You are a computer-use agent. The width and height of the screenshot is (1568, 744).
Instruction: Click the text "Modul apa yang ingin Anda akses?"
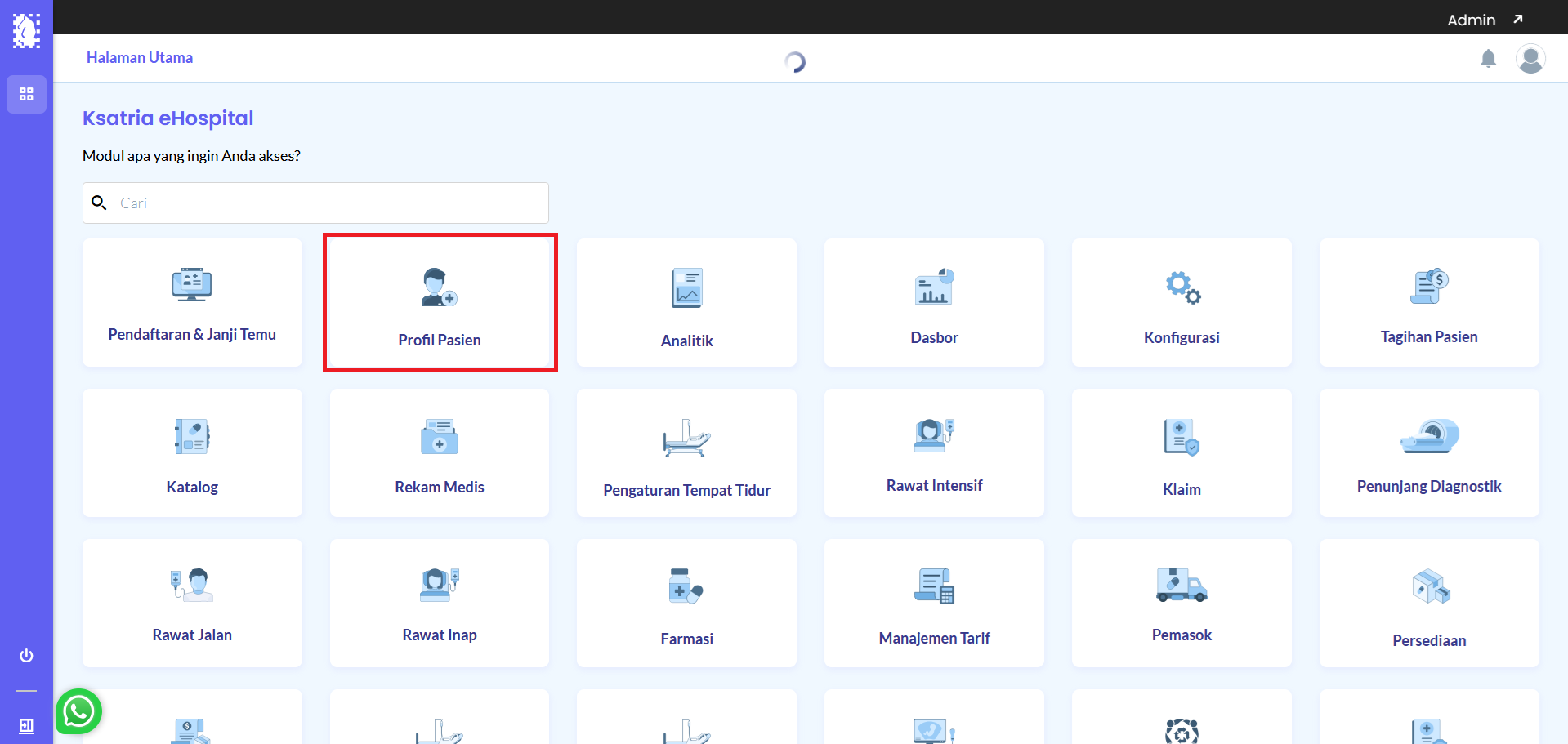tap(191, 156)
